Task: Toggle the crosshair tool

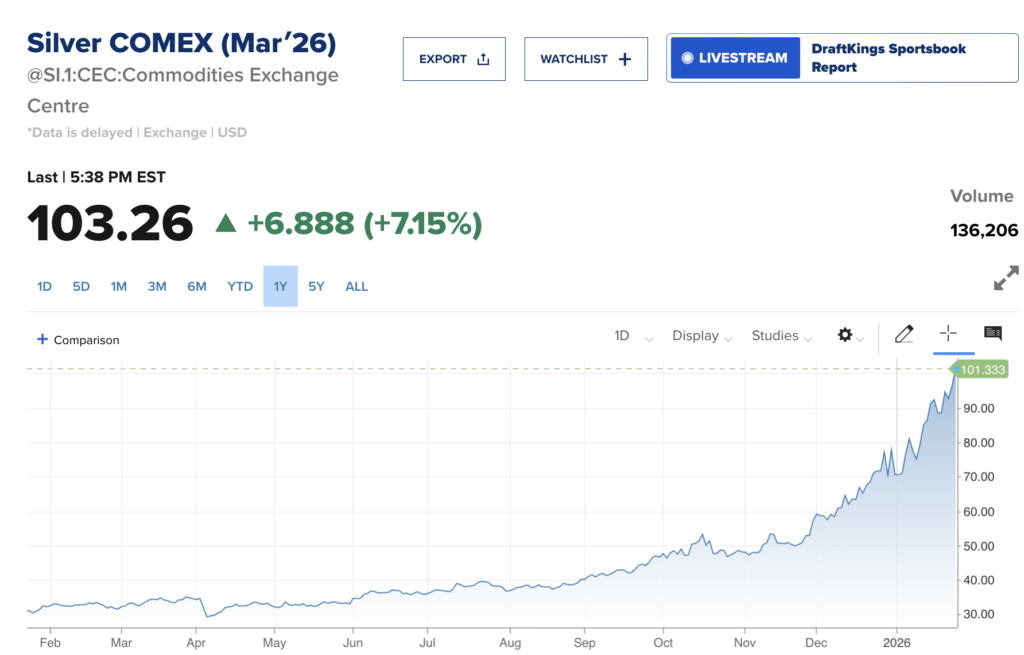Action: coord(948,334)
